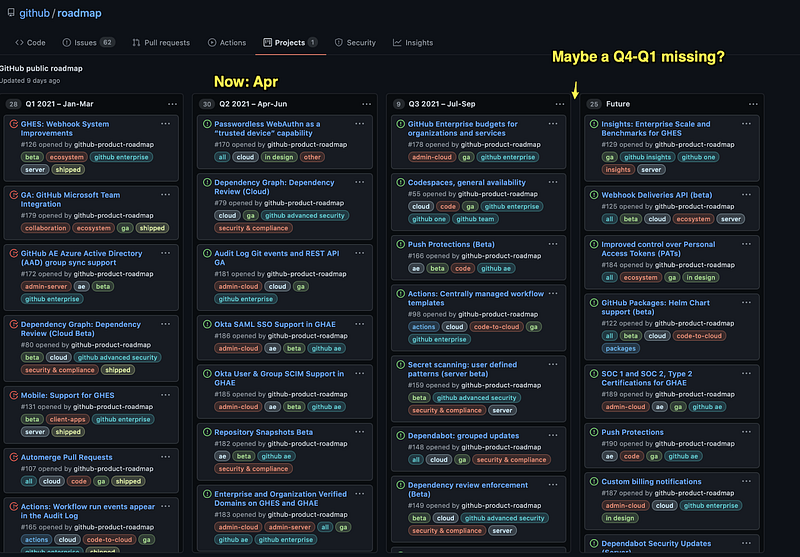
Task: Click open-issue icon on Webhook Deliveries API card
Action: (x=594, y=195)
